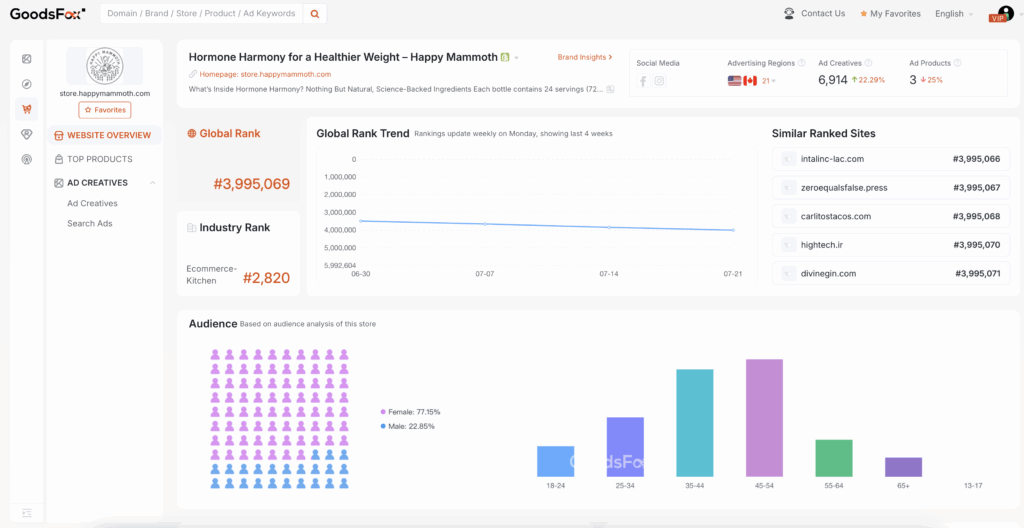Open dropdown arrow beside store title
The image size is (1024, 528).
pos(516,58)
